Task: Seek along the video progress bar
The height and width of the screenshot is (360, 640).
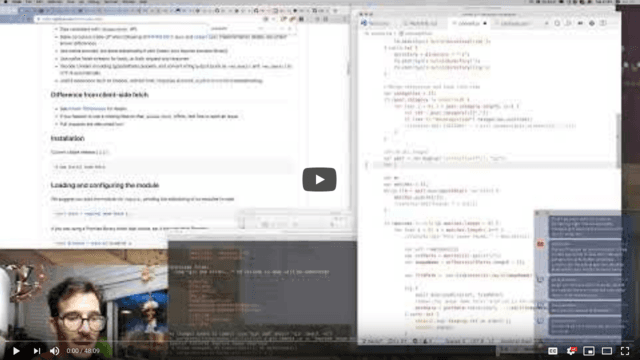Action: (x=320, y=341)
